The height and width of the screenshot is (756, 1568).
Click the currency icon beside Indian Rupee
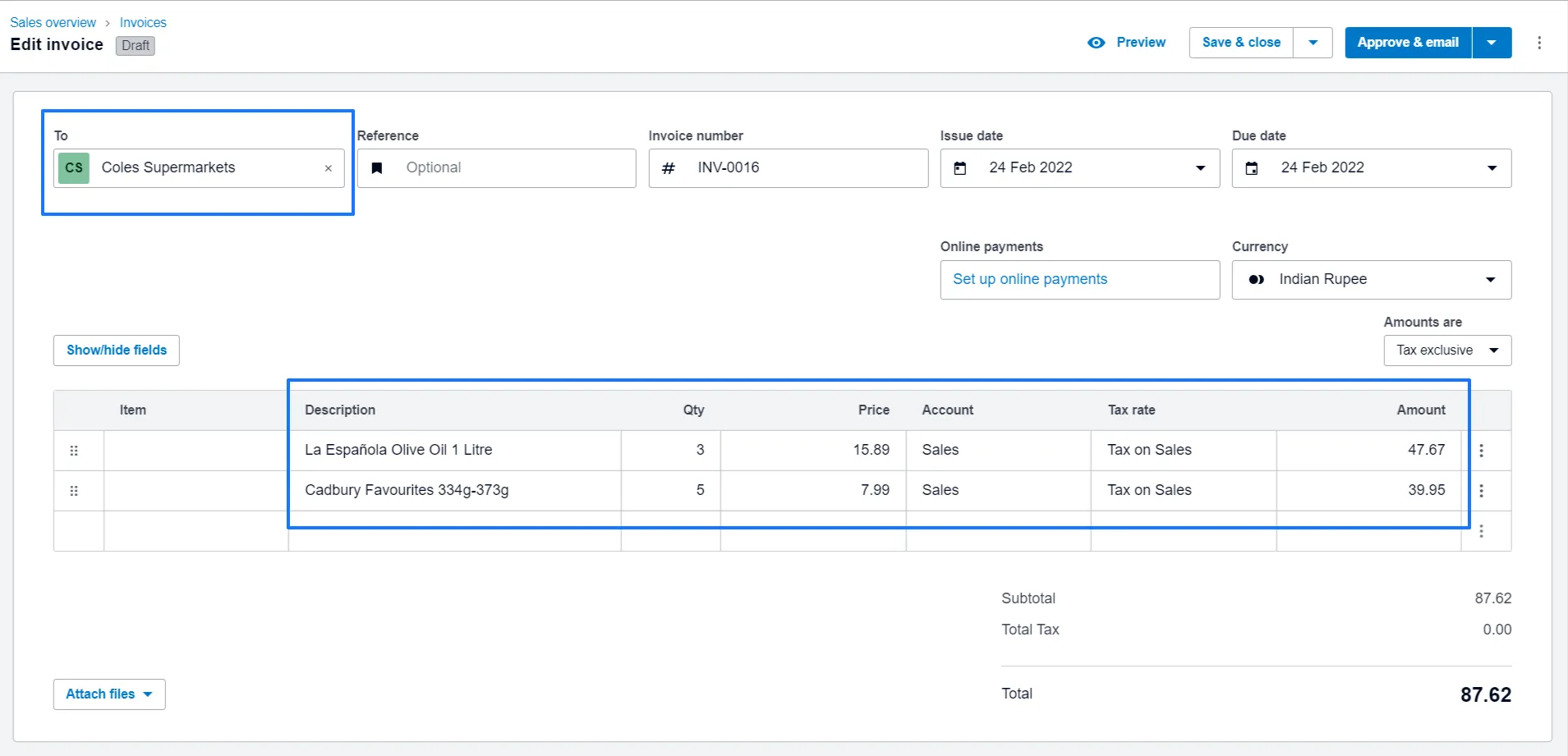pos(1256,280)
